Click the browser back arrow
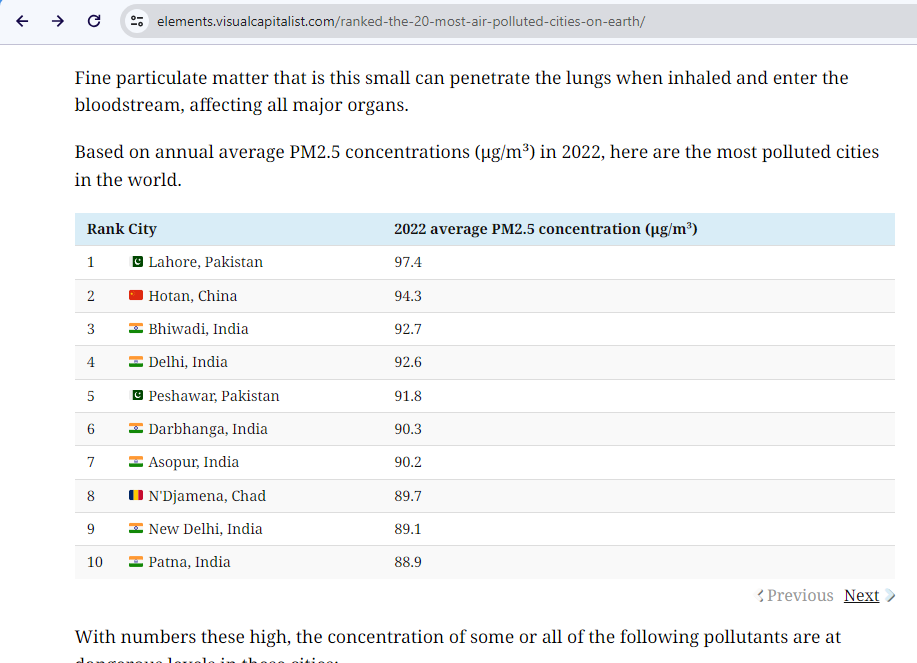917x663 pixels. pos(22,22)
